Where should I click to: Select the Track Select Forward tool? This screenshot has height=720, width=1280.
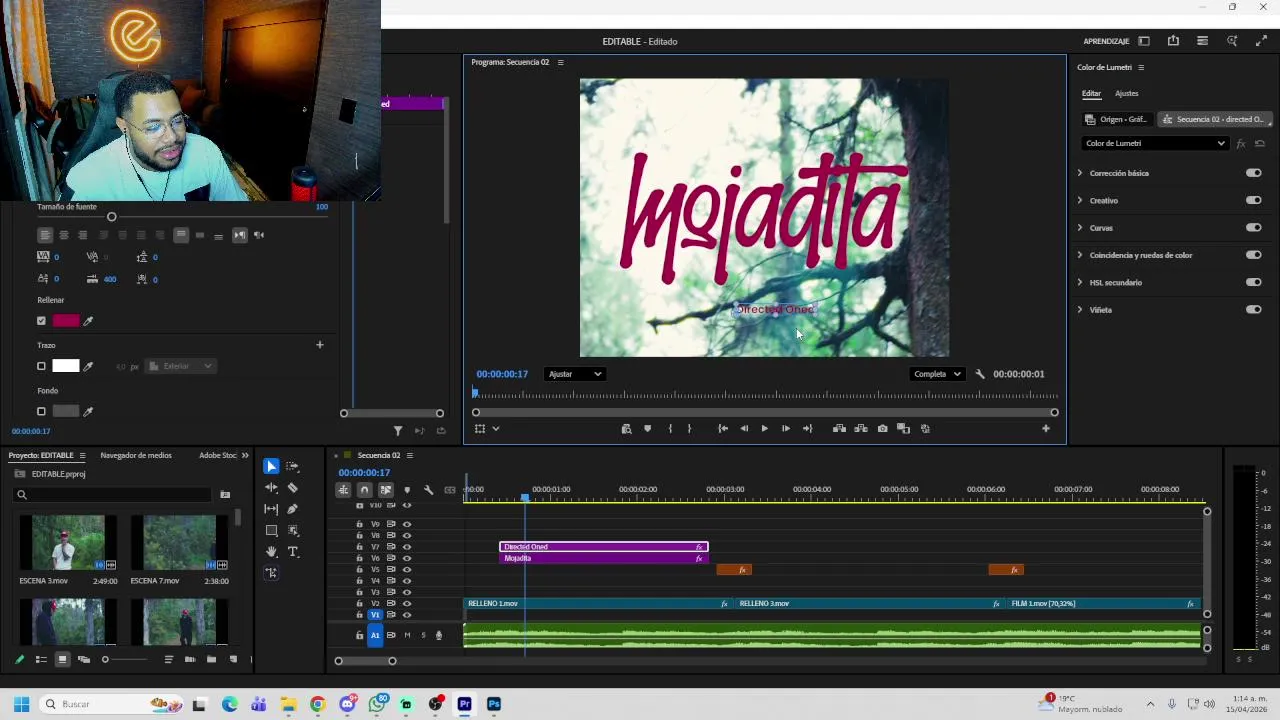click(x=292, y=466)
